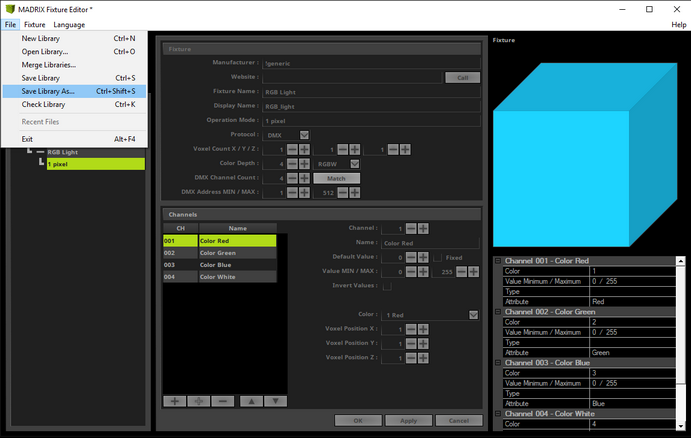691x438 pixels.
Task: Collapse Channel 002 - Color Green section
Action: 498,312
